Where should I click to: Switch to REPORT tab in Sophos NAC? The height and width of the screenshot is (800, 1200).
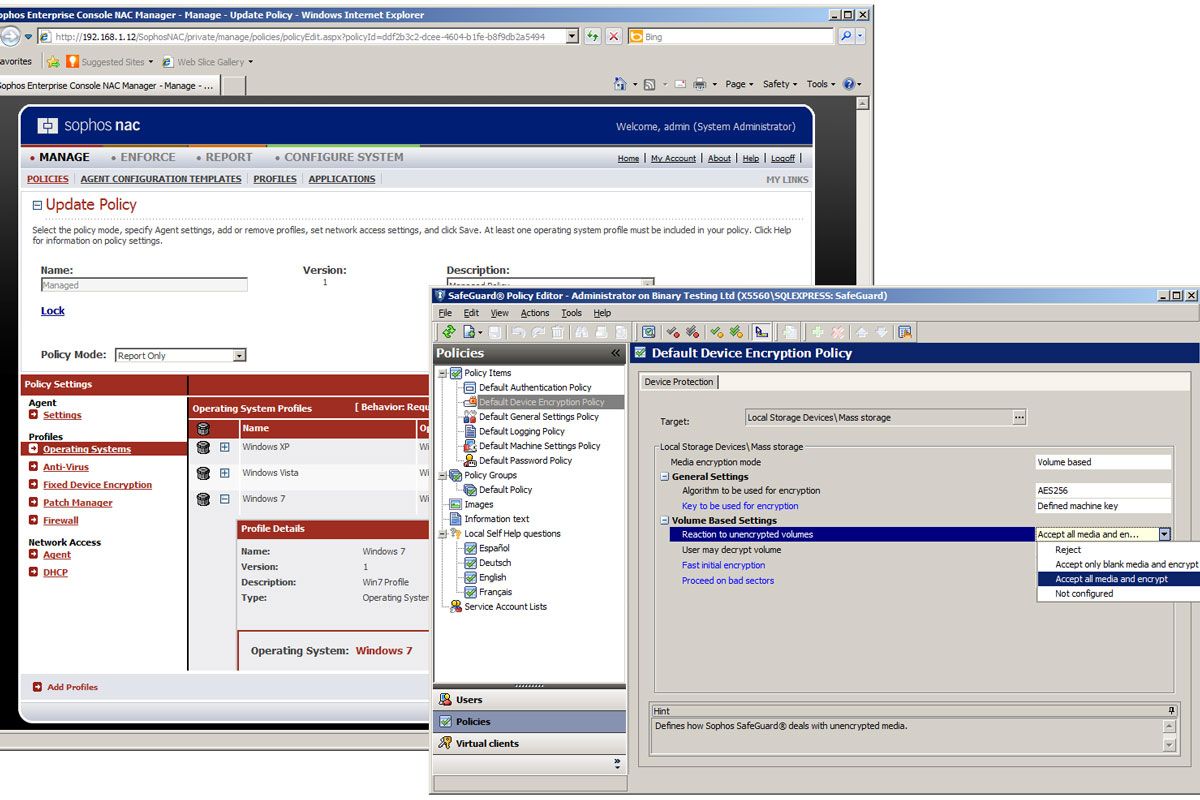pos(229,157)
